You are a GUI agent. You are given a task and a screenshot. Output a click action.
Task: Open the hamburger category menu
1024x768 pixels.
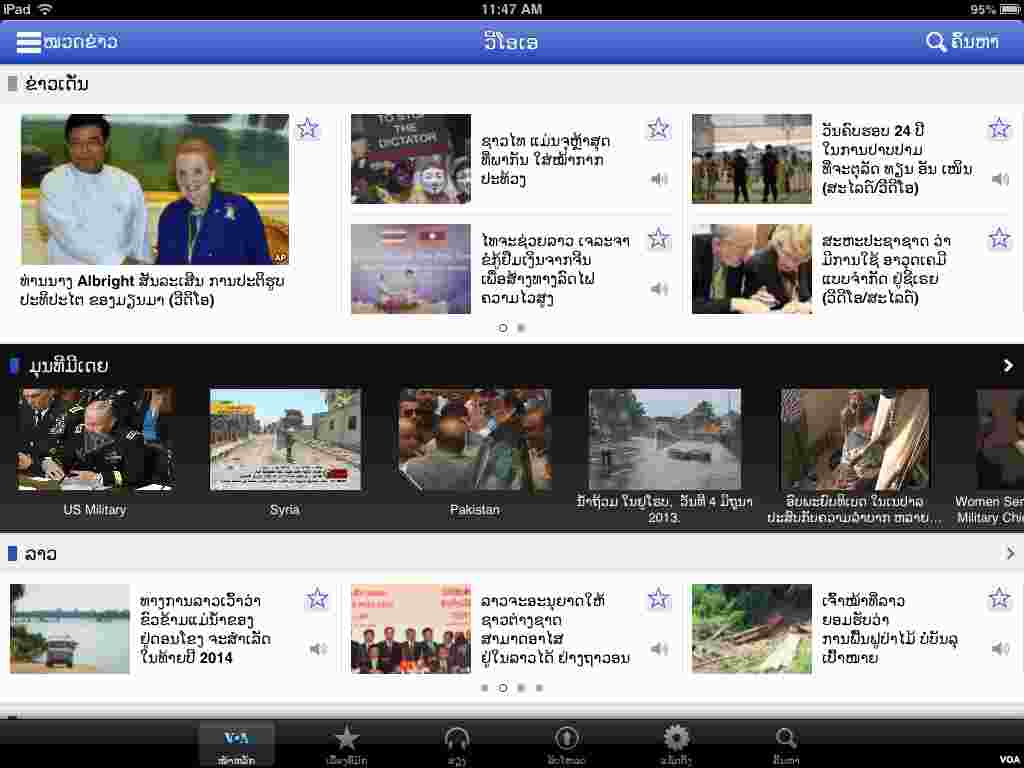click(x=28, y=42)
